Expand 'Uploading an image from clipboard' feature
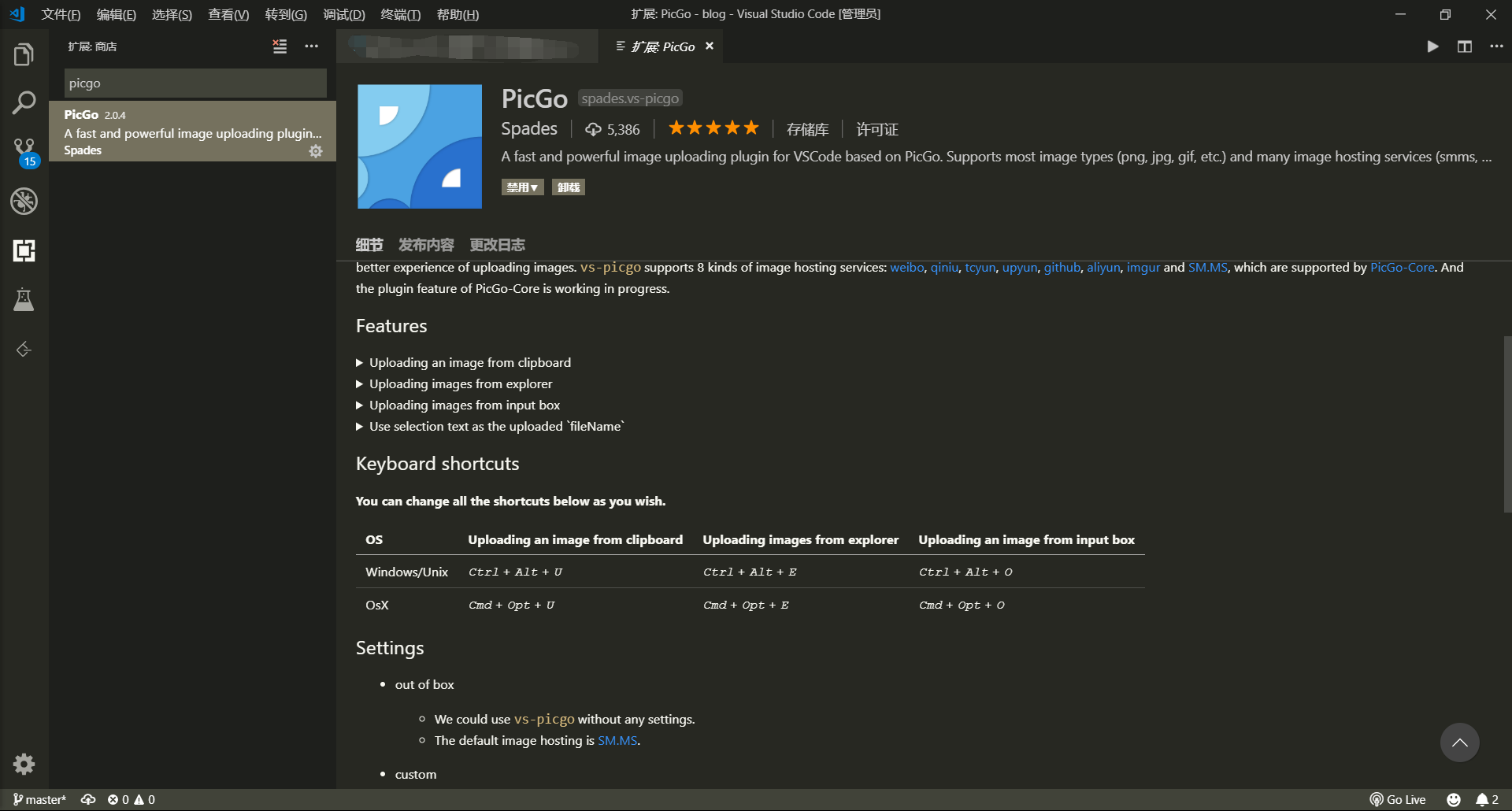1512x811 pixels. [463, 362]
